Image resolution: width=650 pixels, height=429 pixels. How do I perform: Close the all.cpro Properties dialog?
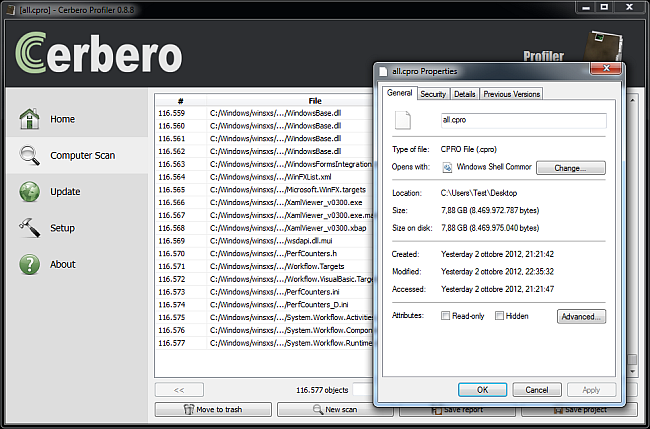tap(606, 68)
